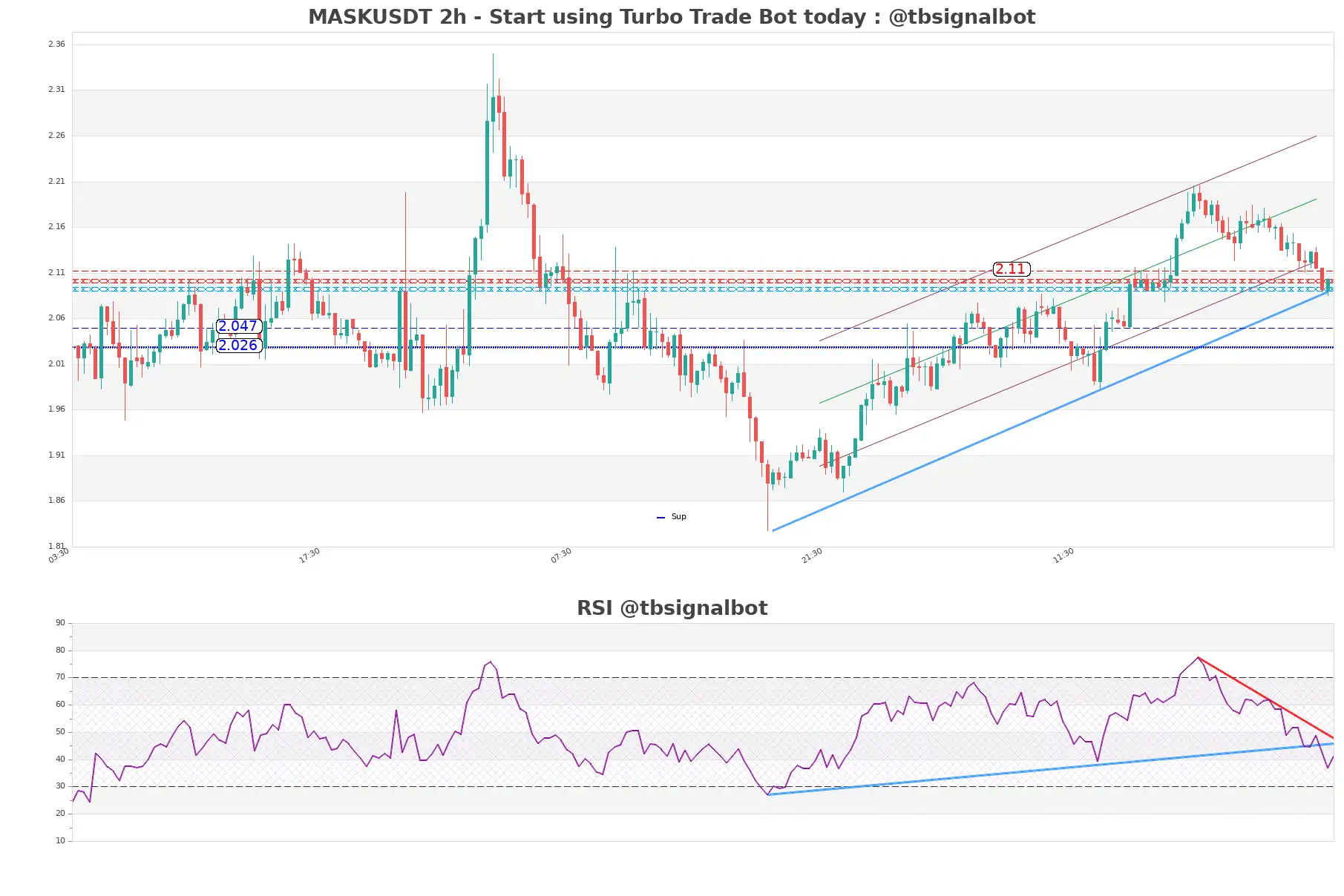The width and height of the screenshot is (1344, 896).
Task: Click the 17:30 time axis label
Action: [309, 556]
